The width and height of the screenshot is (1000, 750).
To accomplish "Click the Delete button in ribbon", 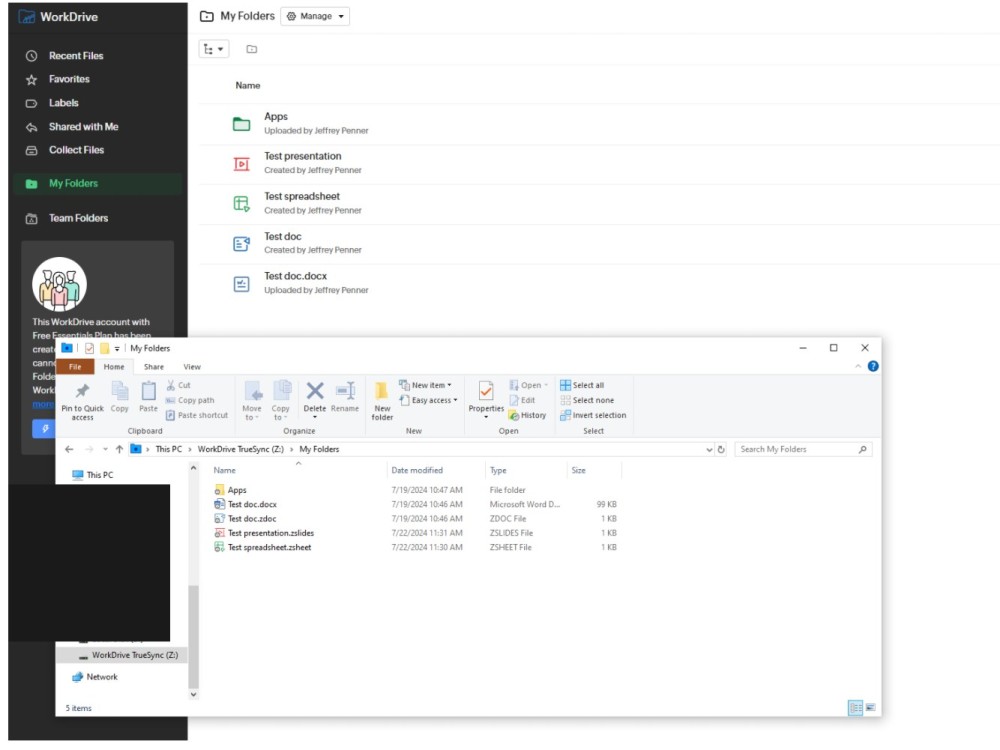I will (314, 400).
